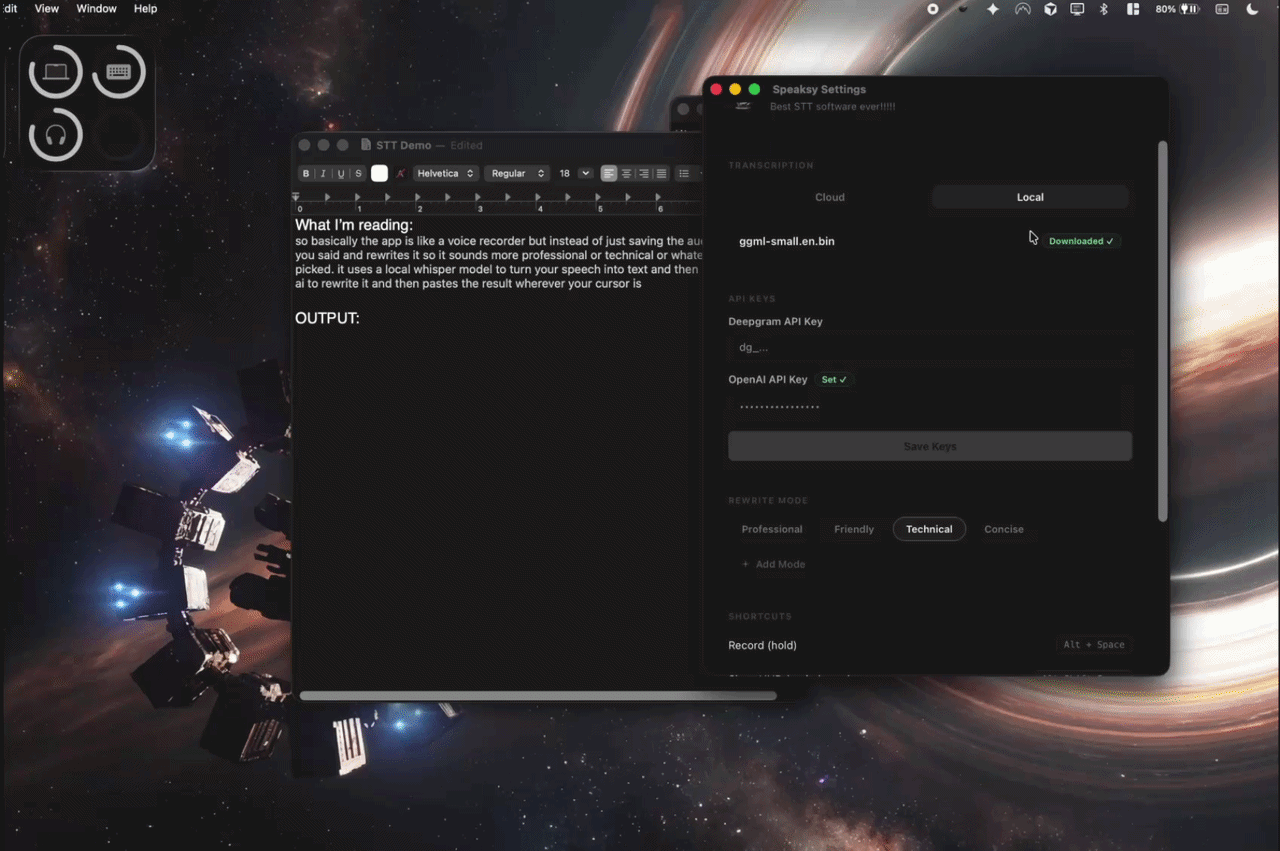Open the Helvetica font family dropdown
Screen dimensions: 1280x851
click(445, 173)
